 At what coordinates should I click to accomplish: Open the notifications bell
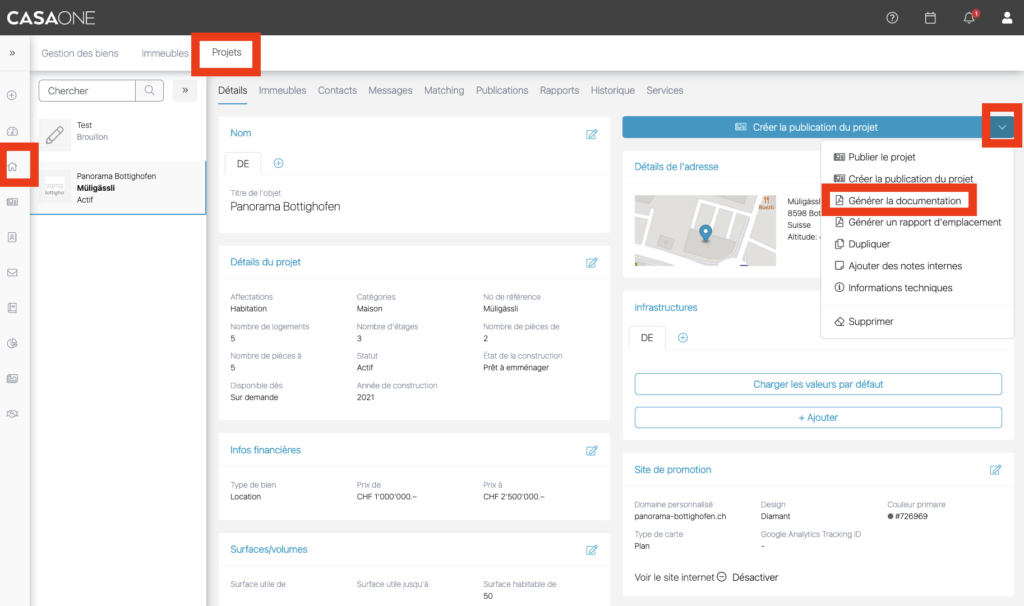click(x=969, y=18)
